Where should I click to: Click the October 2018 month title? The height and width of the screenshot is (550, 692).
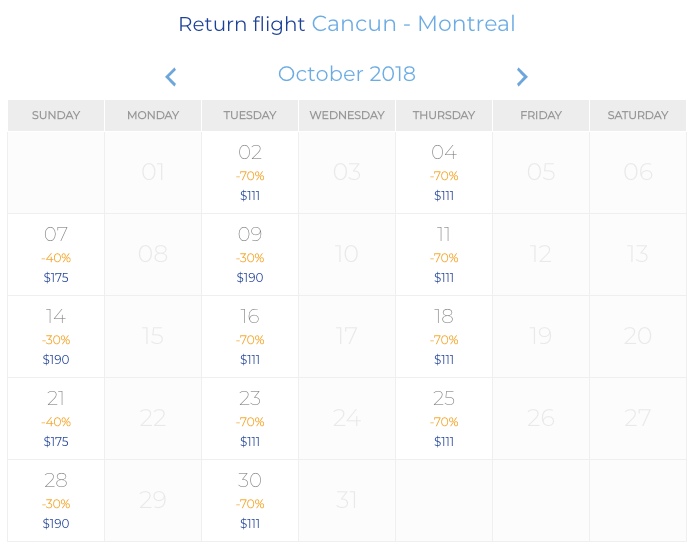pos(347,74)
